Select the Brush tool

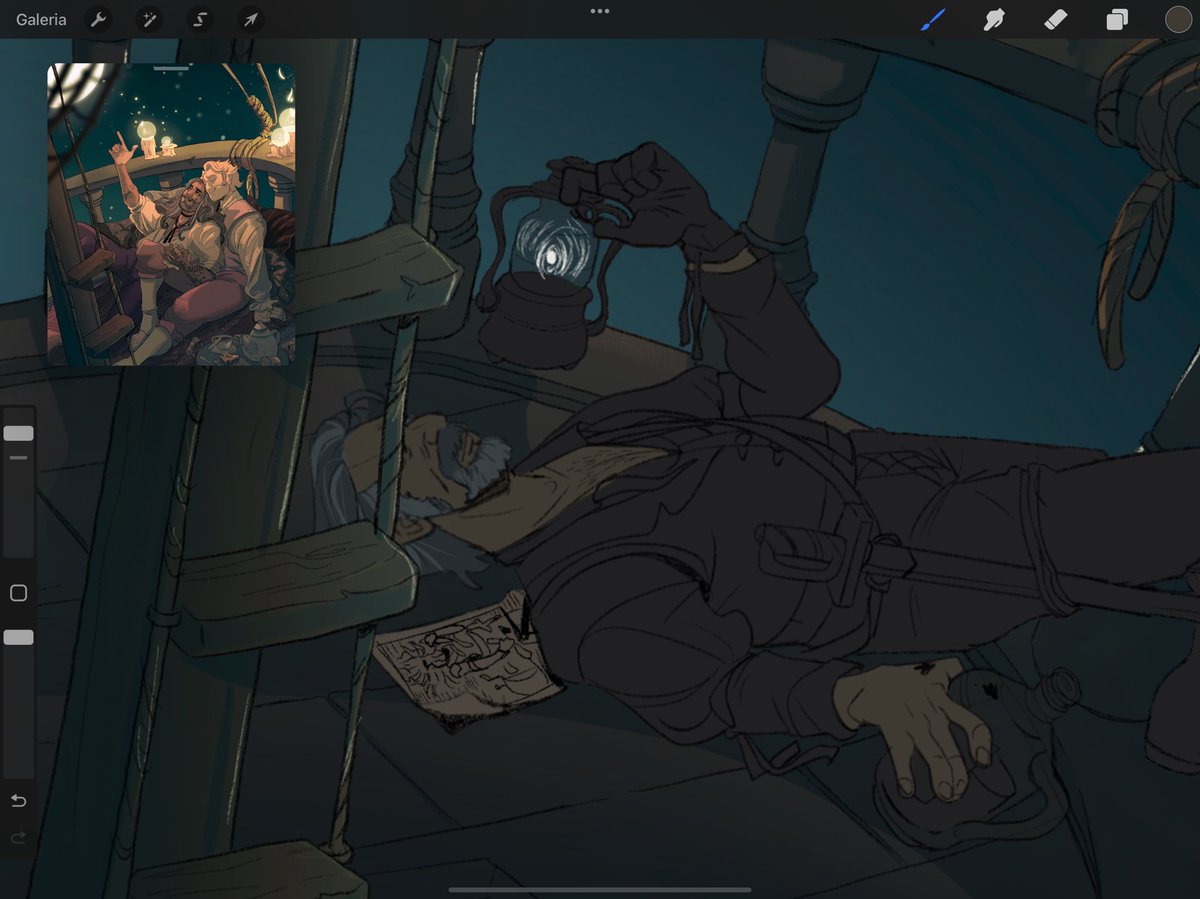[933, 19]
